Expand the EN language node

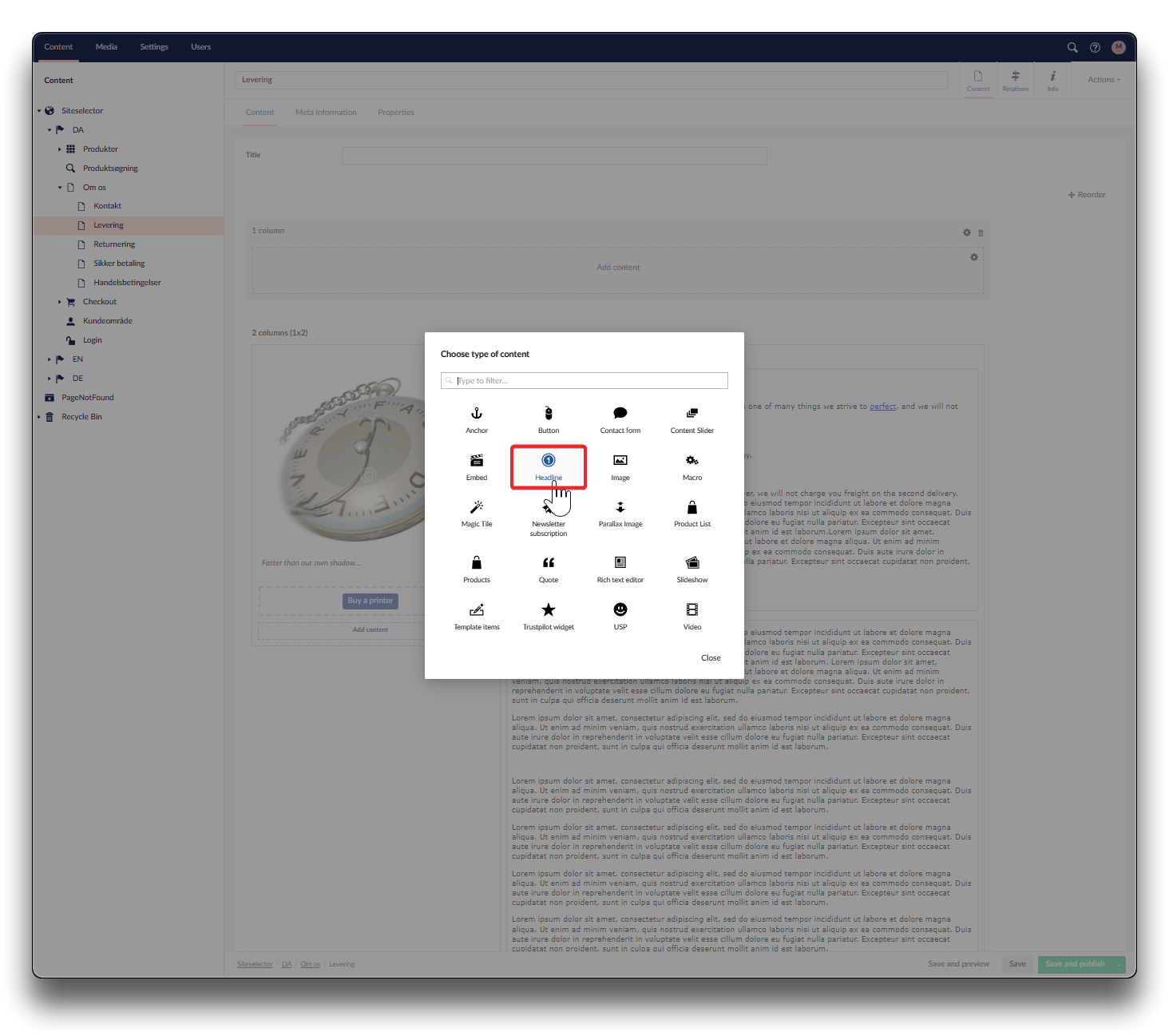[50, 359]
